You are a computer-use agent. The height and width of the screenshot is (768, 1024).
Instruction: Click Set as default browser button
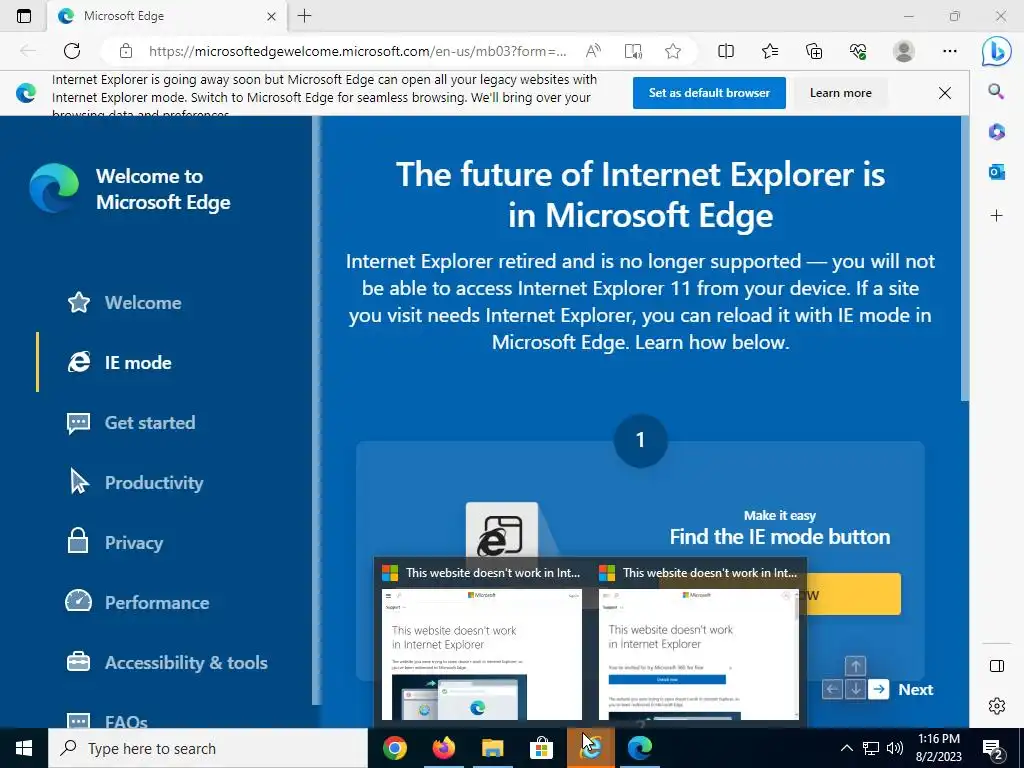tap(709, 93)
